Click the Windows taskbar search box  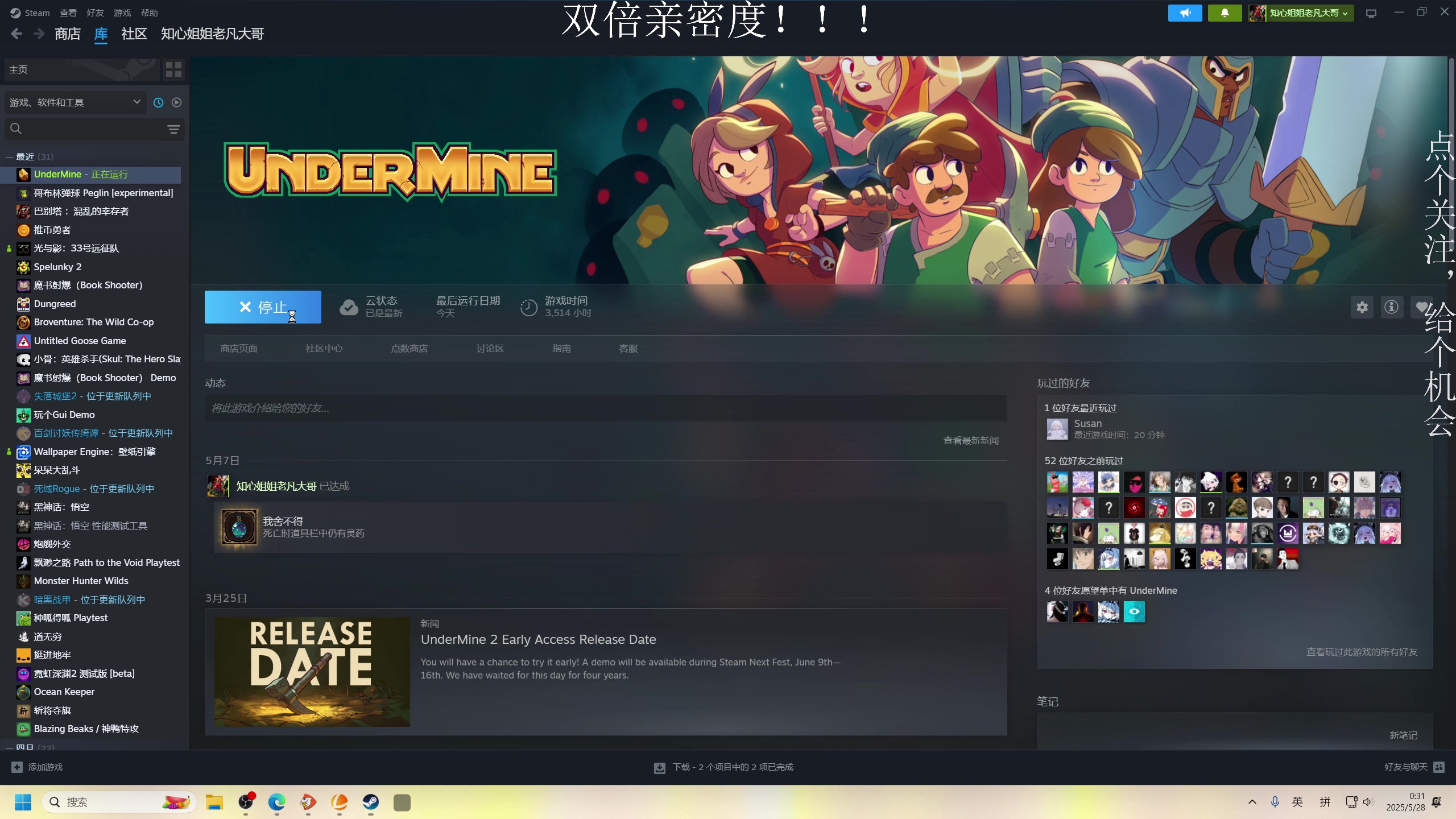(x=119, y=802)
